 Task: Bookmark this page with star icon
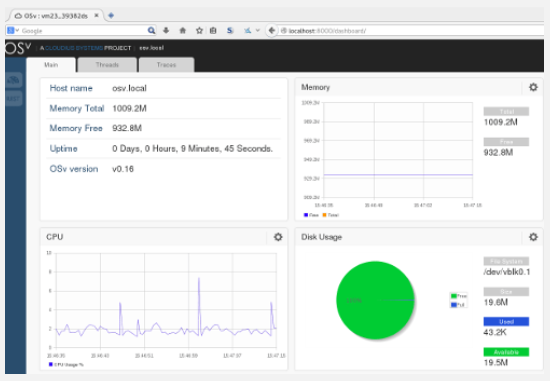199,31
